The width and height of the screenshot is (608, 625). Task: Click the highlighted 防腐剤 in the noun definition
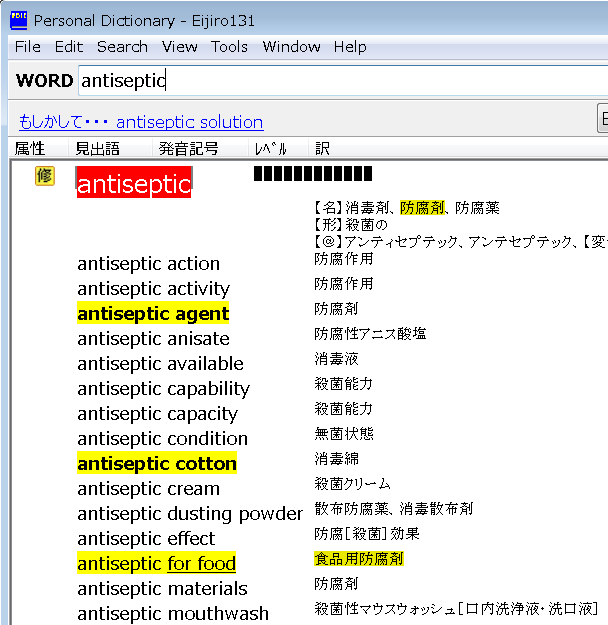pos(422,208)
